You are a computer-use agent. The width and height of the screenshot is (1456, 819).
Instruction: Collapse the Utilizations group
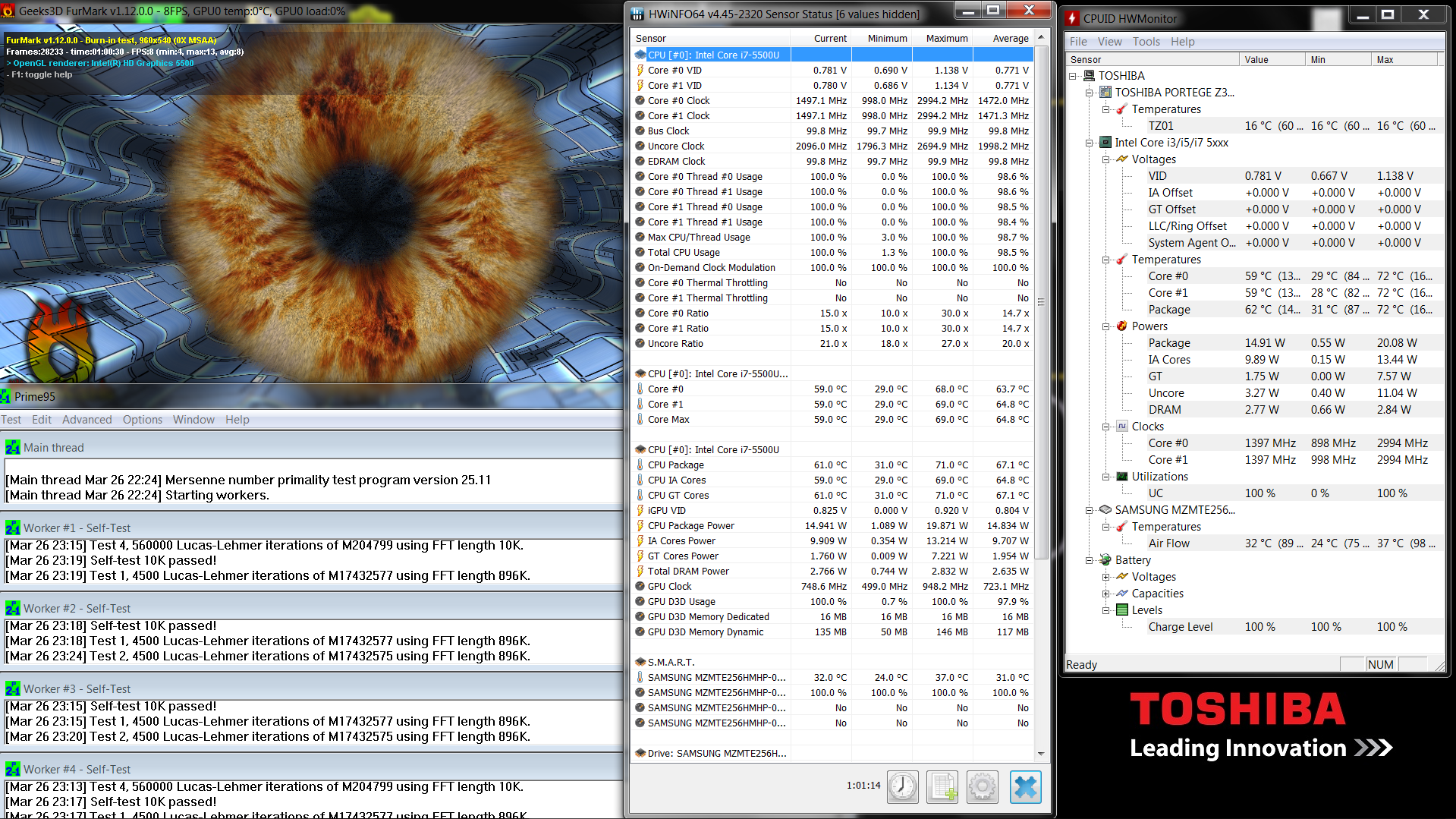coord(1106,477)
